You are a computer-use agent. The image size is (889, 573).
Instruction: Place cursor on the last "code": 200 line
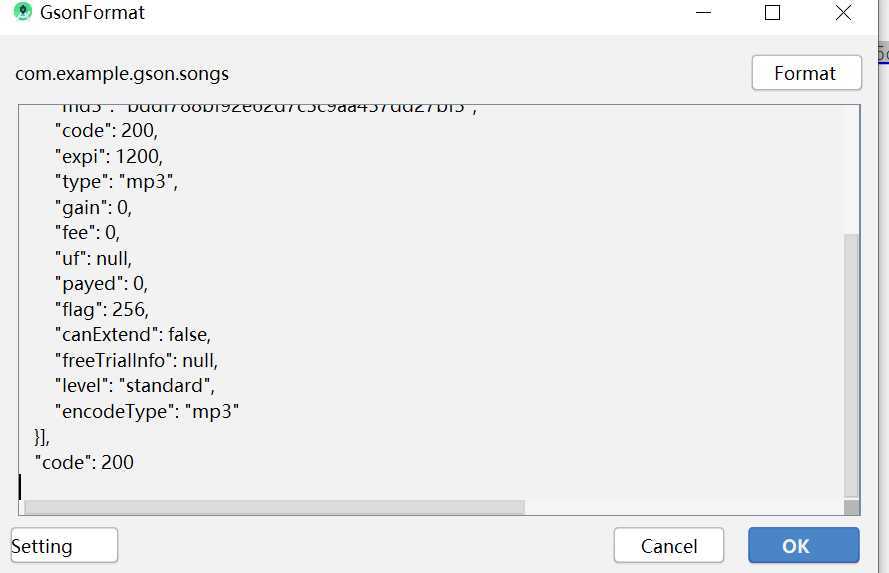84,462
